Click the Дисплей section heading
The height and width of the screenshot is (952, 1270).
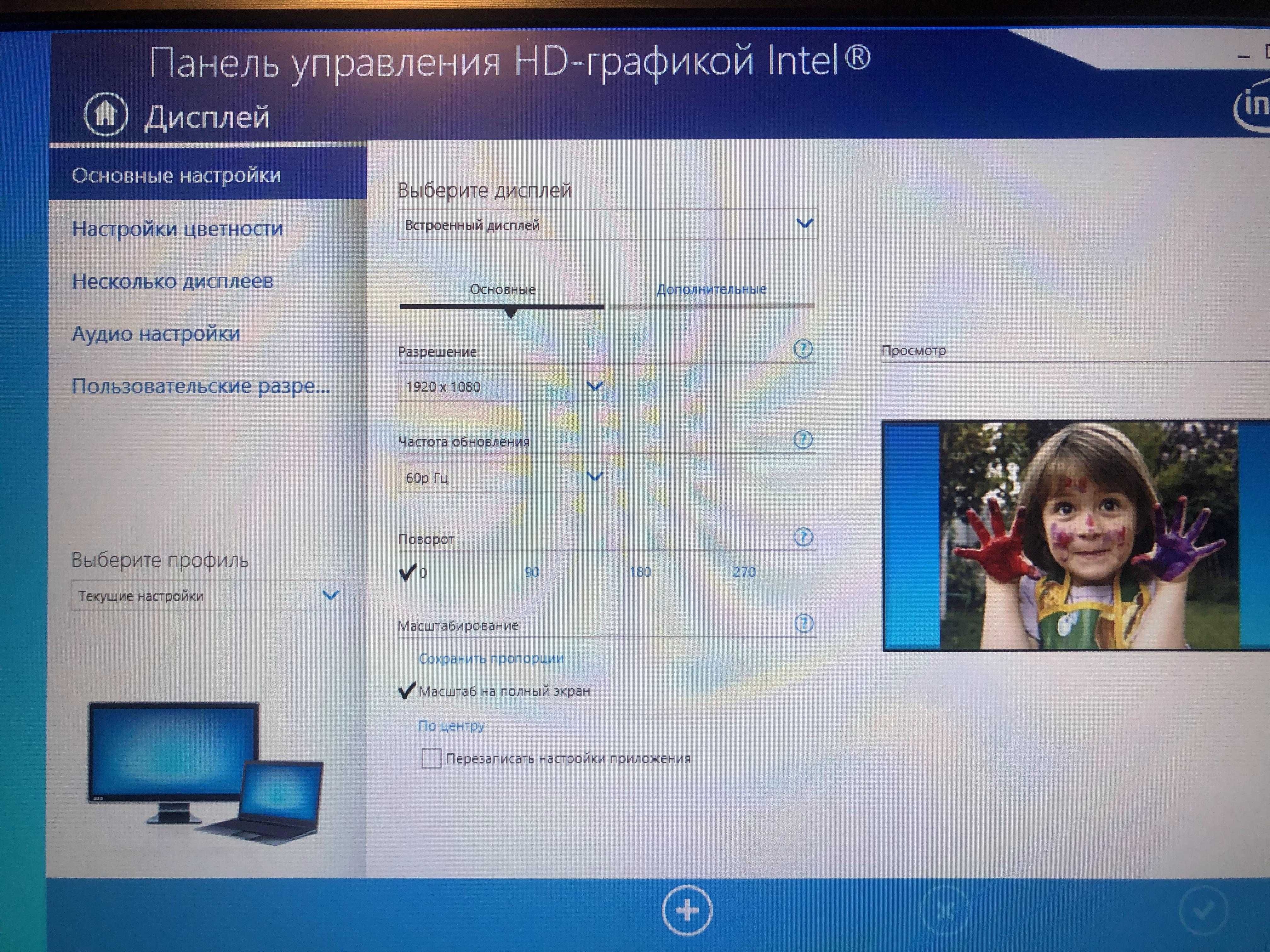click(207, 117)
